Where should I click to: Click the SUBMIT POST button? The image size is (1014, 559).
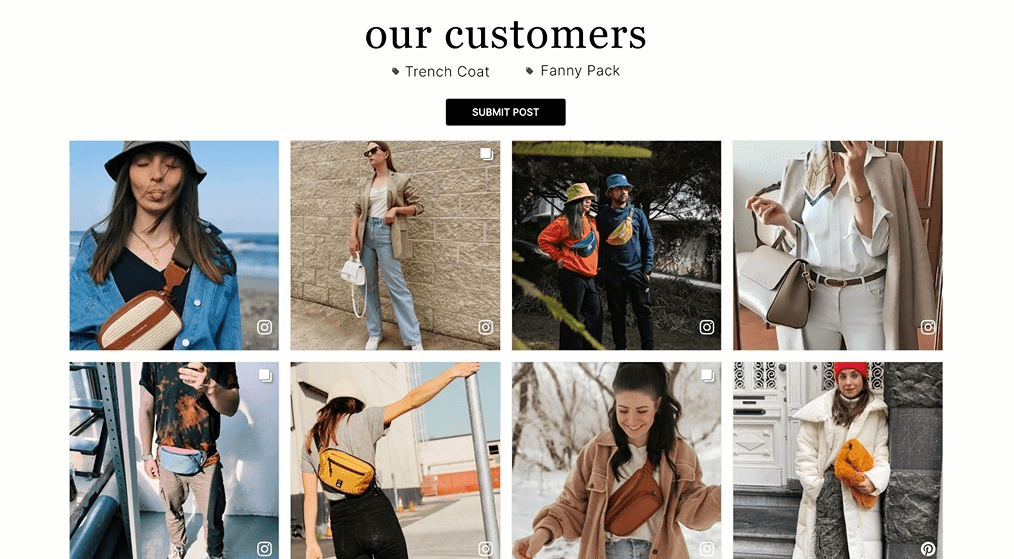pyautogui.click(x=505, y=112)
